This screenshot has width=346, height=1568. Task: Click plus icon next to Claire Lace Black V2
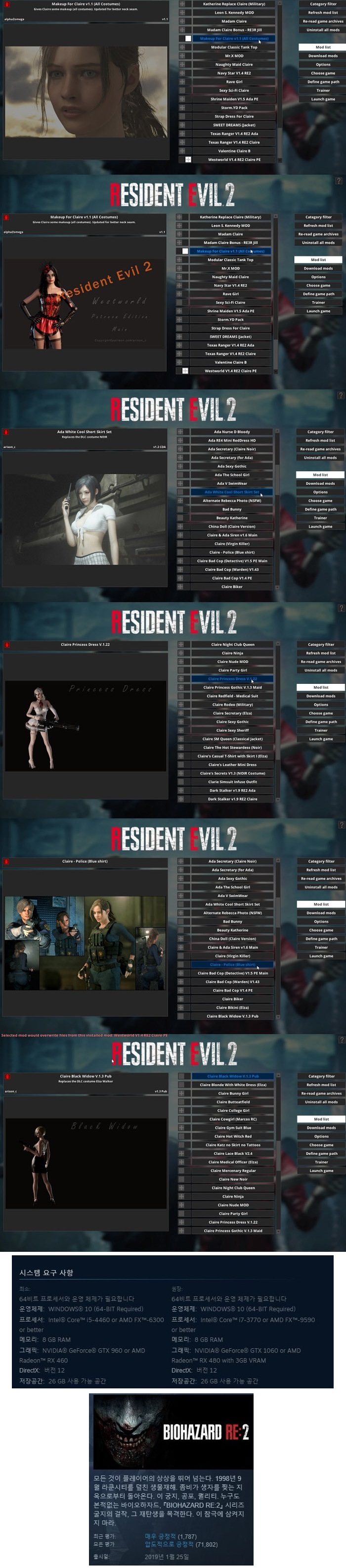tap(181, 1153)
